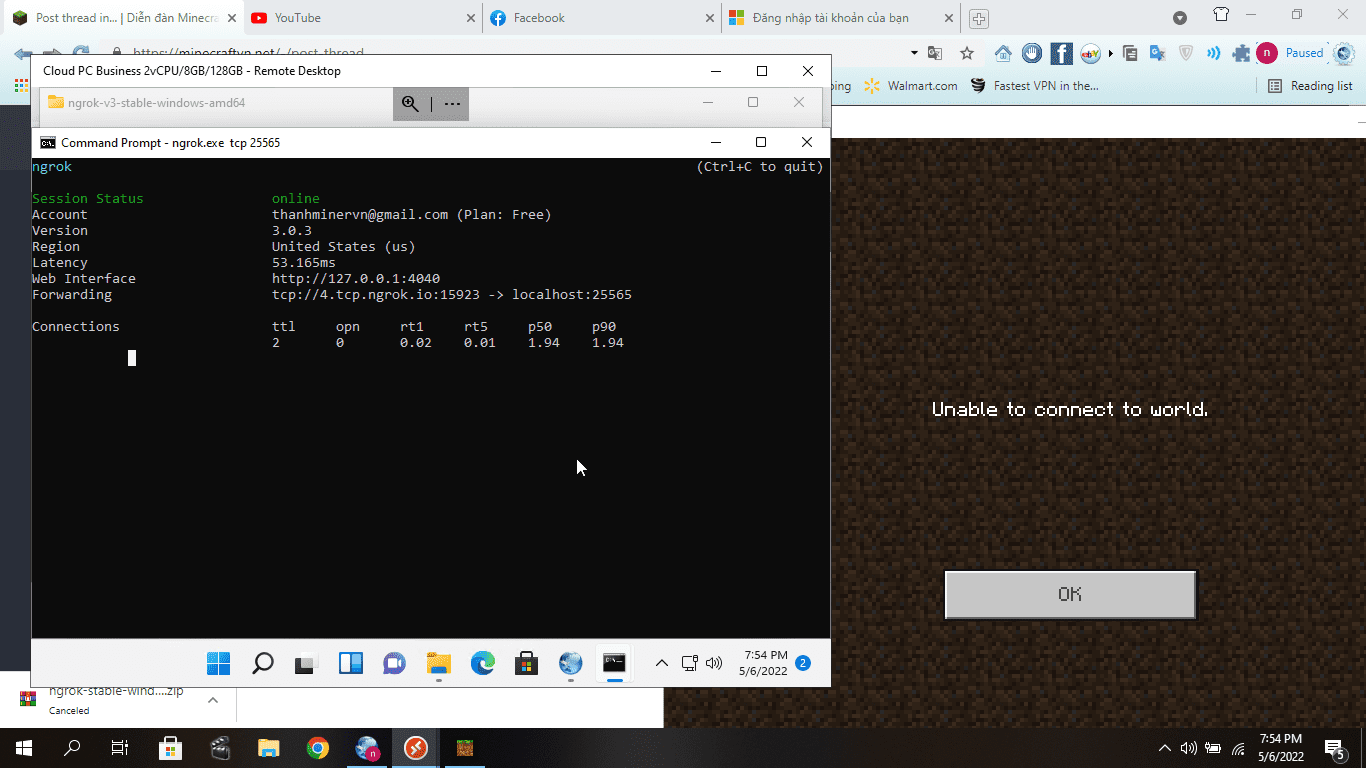Open remote Windows 11 Start menu

tap(219, 663)
